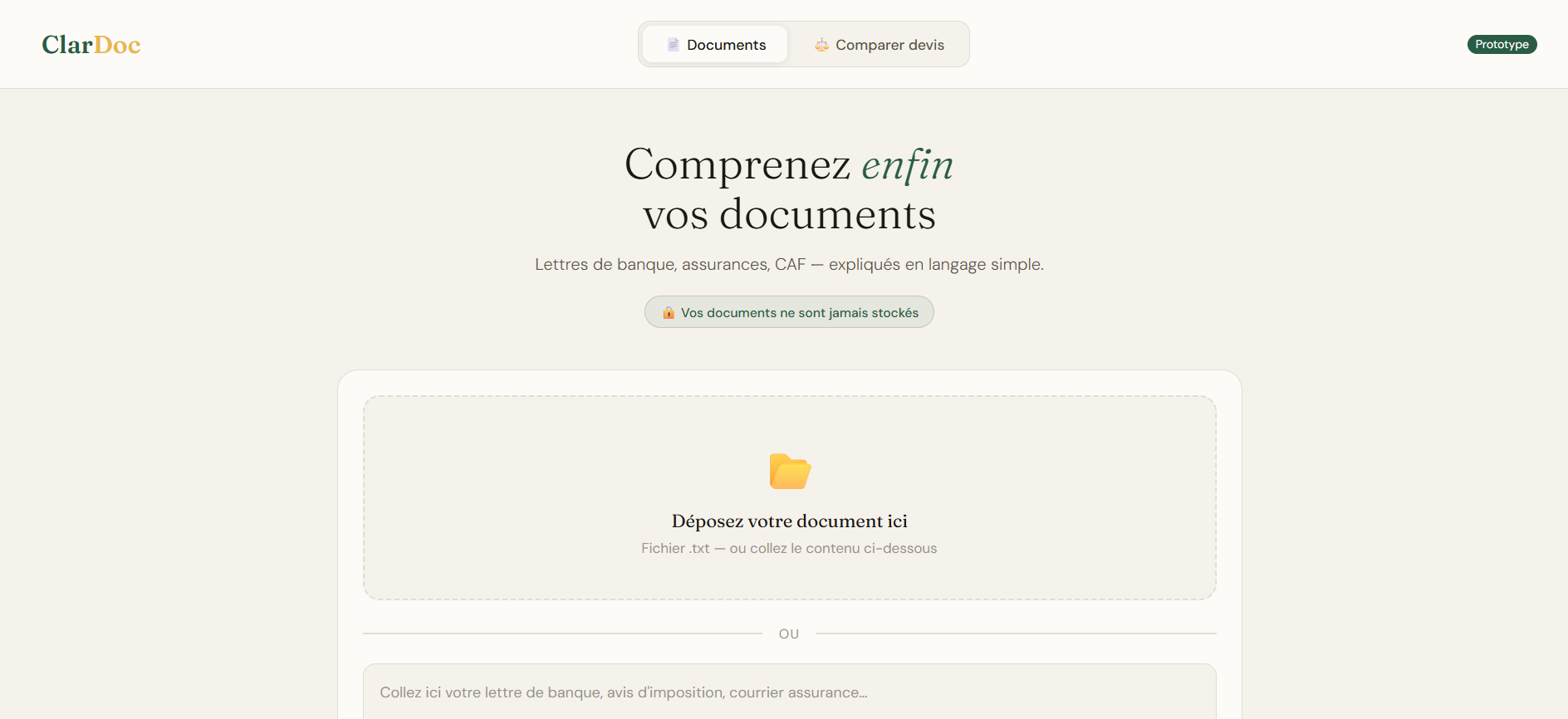
Task: Click the Prototype badge
Action: point(1502,45)
